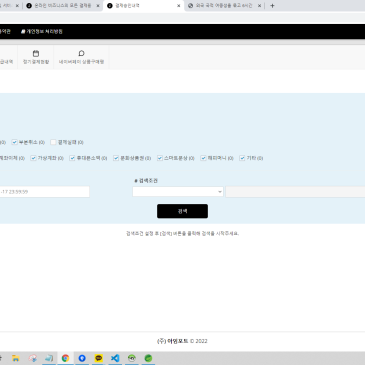365x365 pixels.
Task: Open the 정기결제현황 calendar icon menu
Action: [x=36, y=57]
